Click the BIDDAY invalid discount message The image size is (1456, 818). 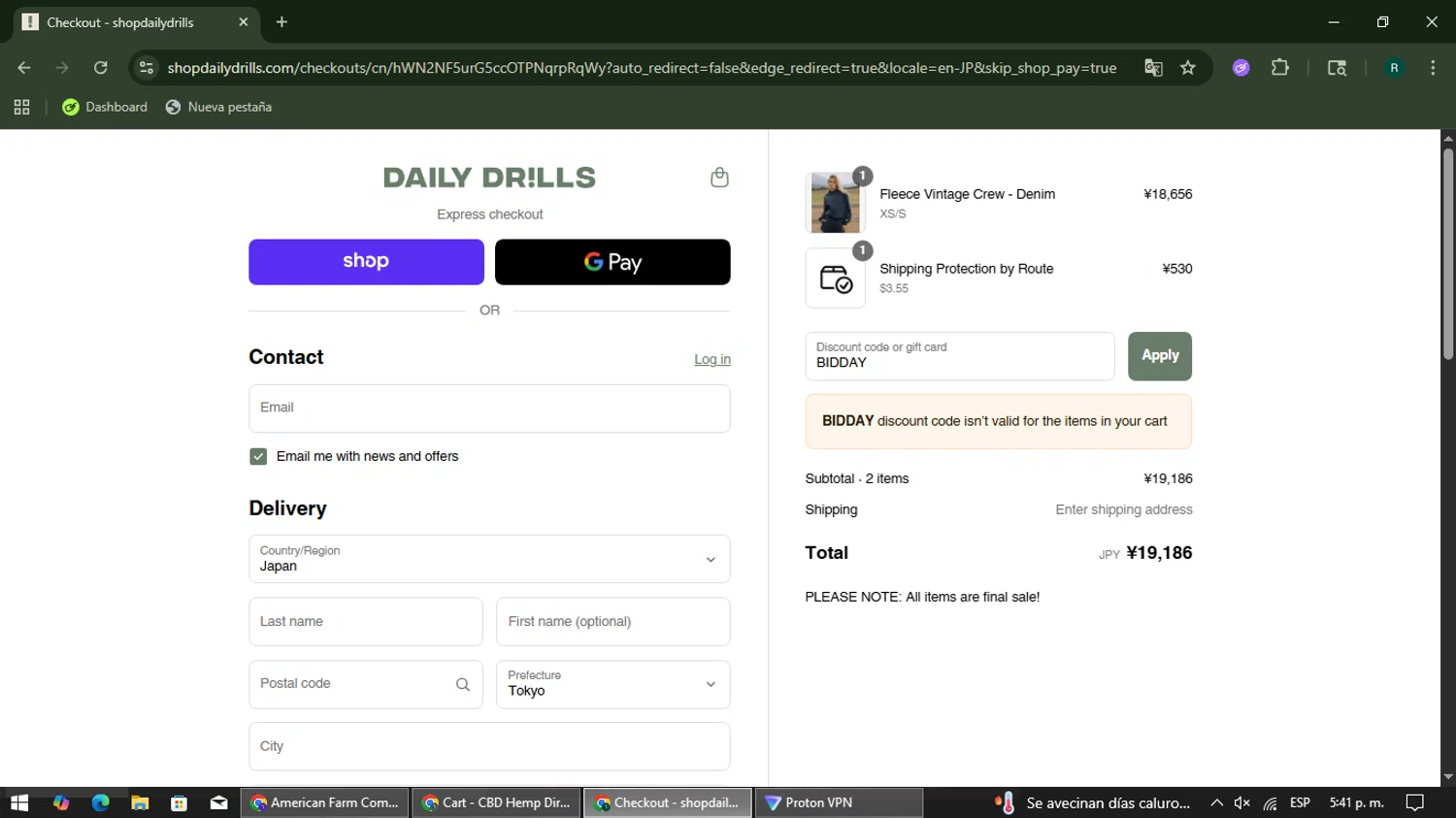pos(998,421)
